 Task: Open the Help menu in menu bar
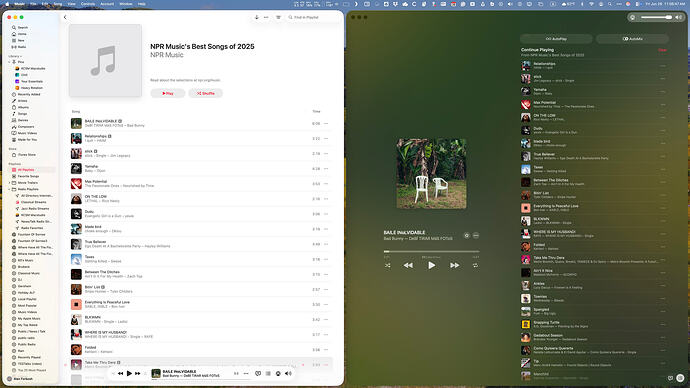point(142,4)
